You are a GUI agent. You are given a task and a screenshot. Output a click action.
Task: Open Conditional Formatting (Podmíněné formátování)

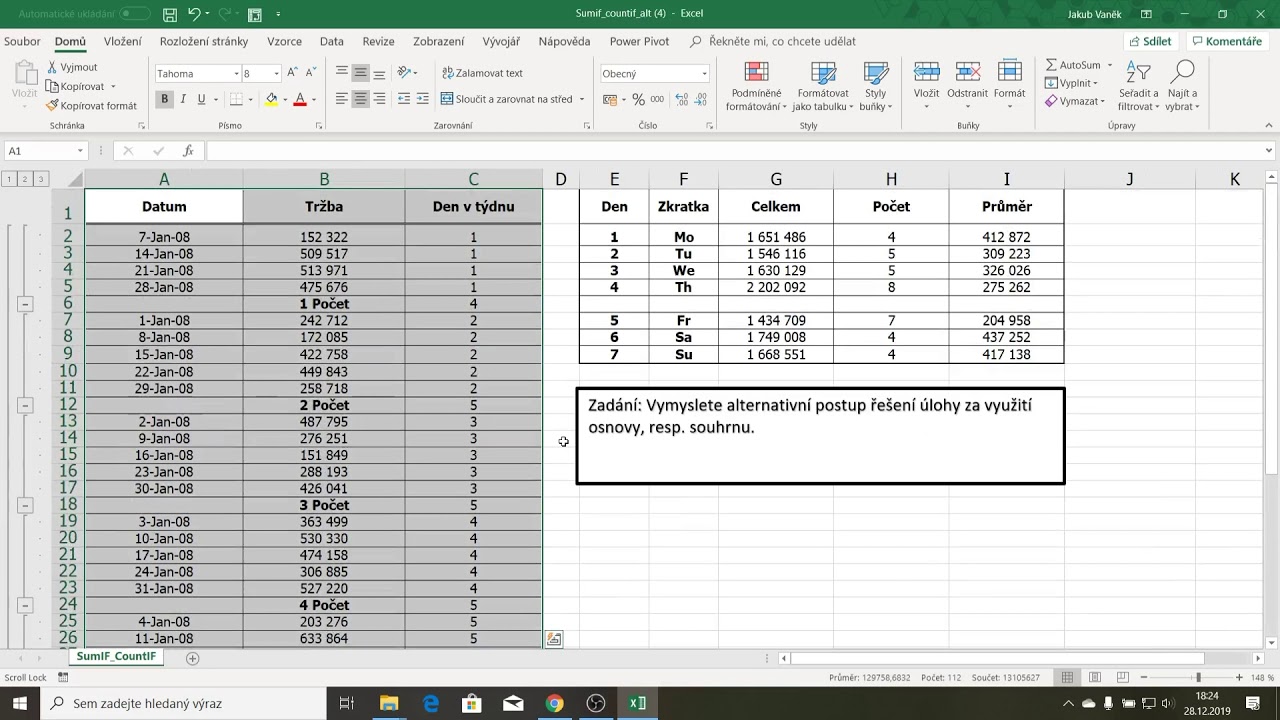coord(757,87)
